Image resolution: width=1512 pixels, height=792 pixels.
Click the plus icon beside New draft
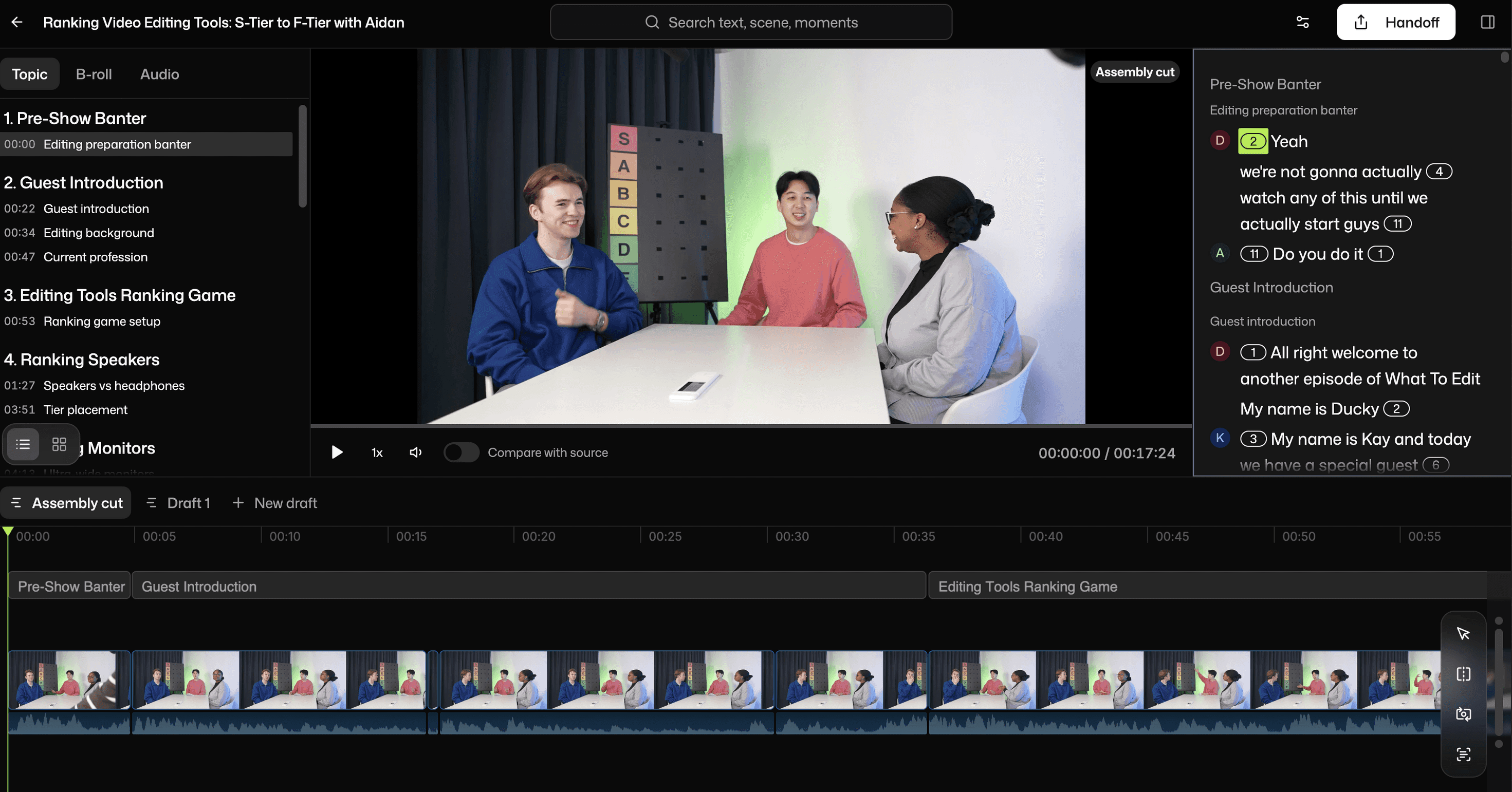[x=238, y=503]
